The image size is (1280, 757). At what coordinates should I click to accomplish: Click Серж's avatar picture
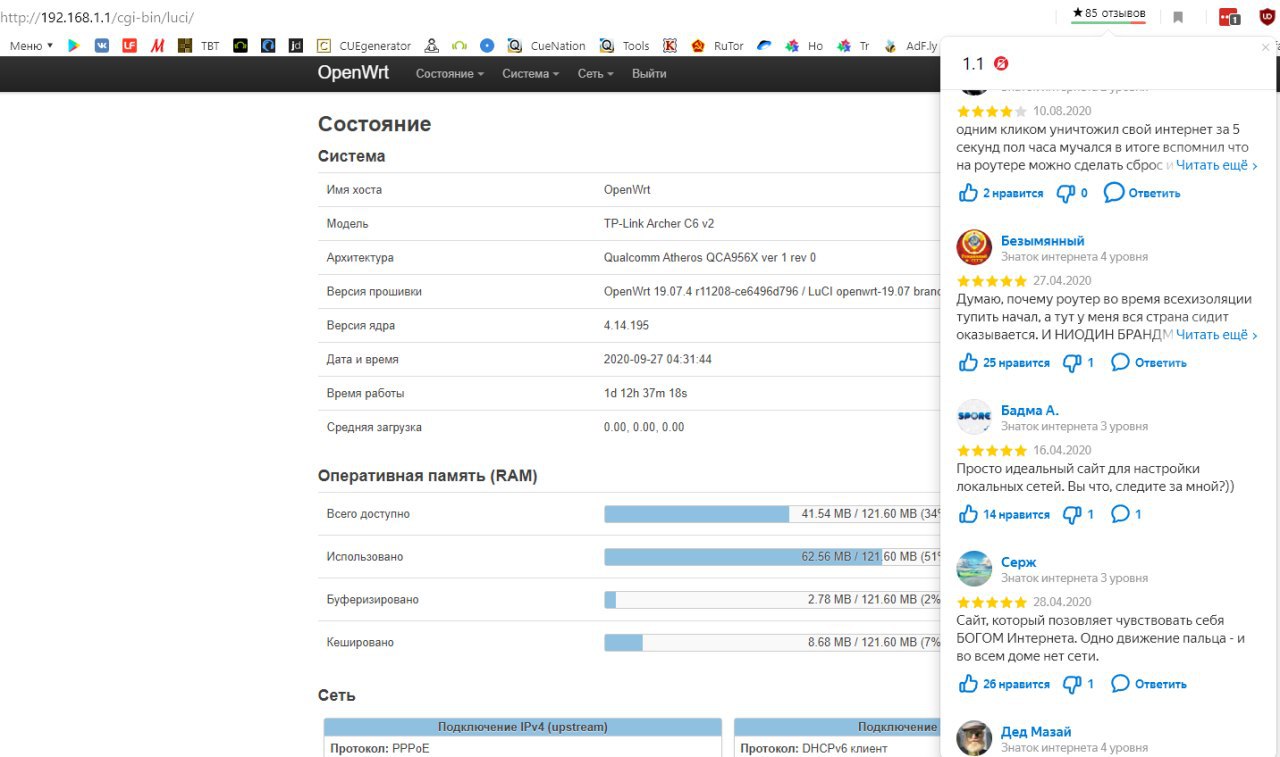974,568
